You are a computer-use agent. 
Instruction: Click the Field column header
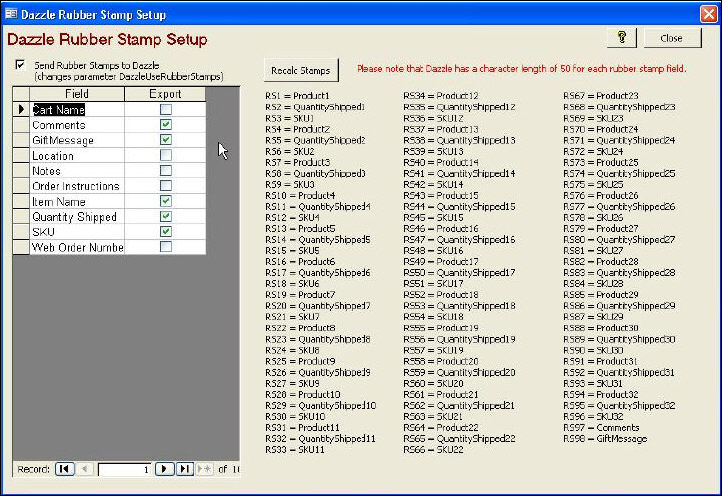pos(77,94)
